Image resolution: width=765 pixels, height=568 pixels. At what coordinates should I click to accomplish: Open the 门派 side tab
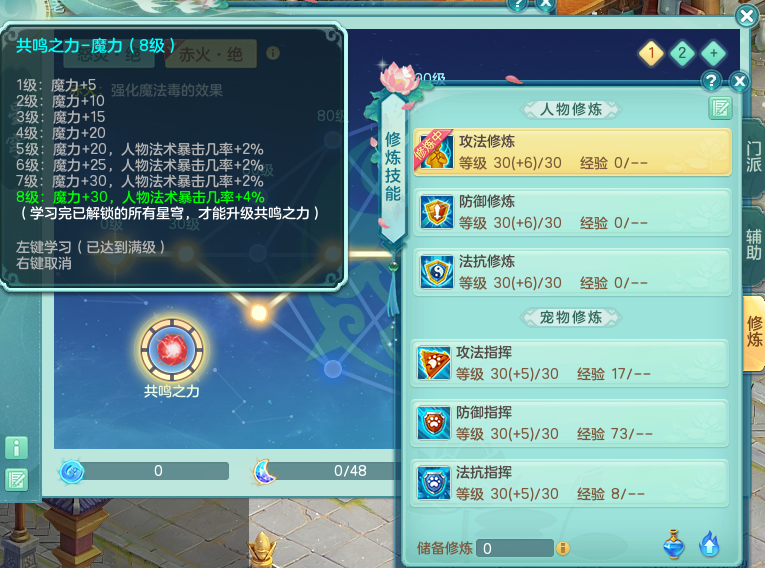(753, 157)
